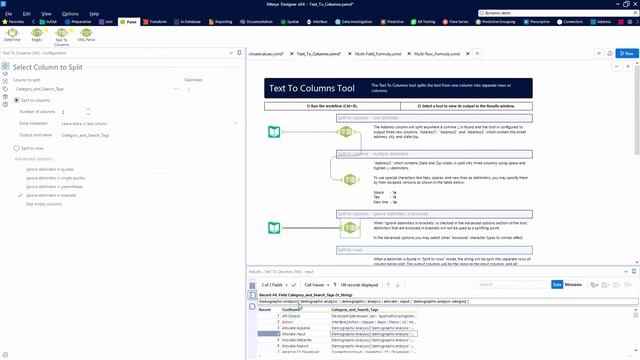Open the Preparation tool category
The width and height of the screenshot is (640, 360).
(78, 22)
